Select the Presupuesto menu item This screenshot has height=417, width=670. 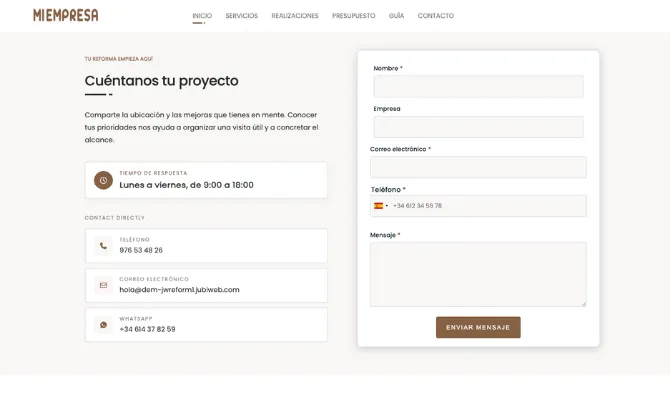click(354, 16)
